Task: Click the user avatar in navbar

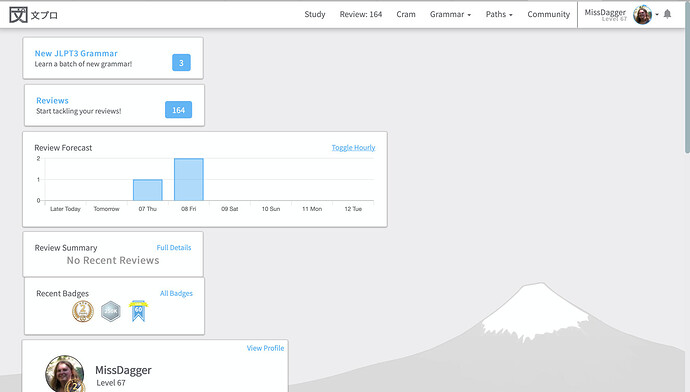Action: point(642,15)
